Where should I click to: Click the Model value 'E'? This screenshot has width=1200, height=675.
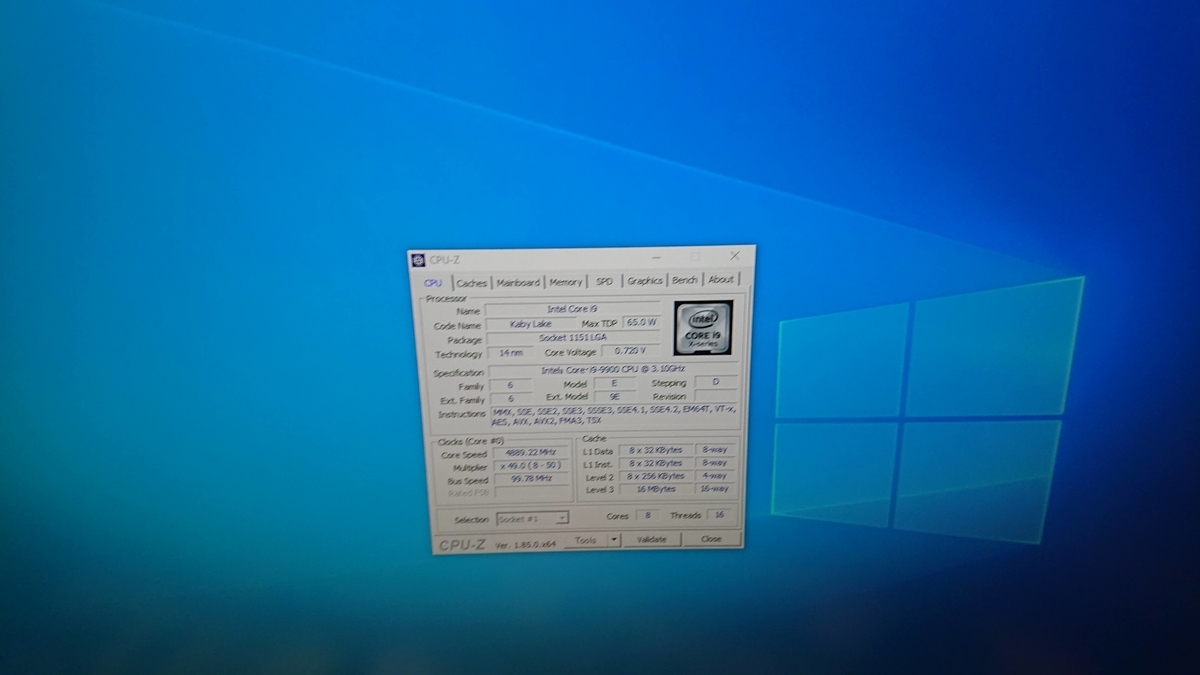coord(614,383)
